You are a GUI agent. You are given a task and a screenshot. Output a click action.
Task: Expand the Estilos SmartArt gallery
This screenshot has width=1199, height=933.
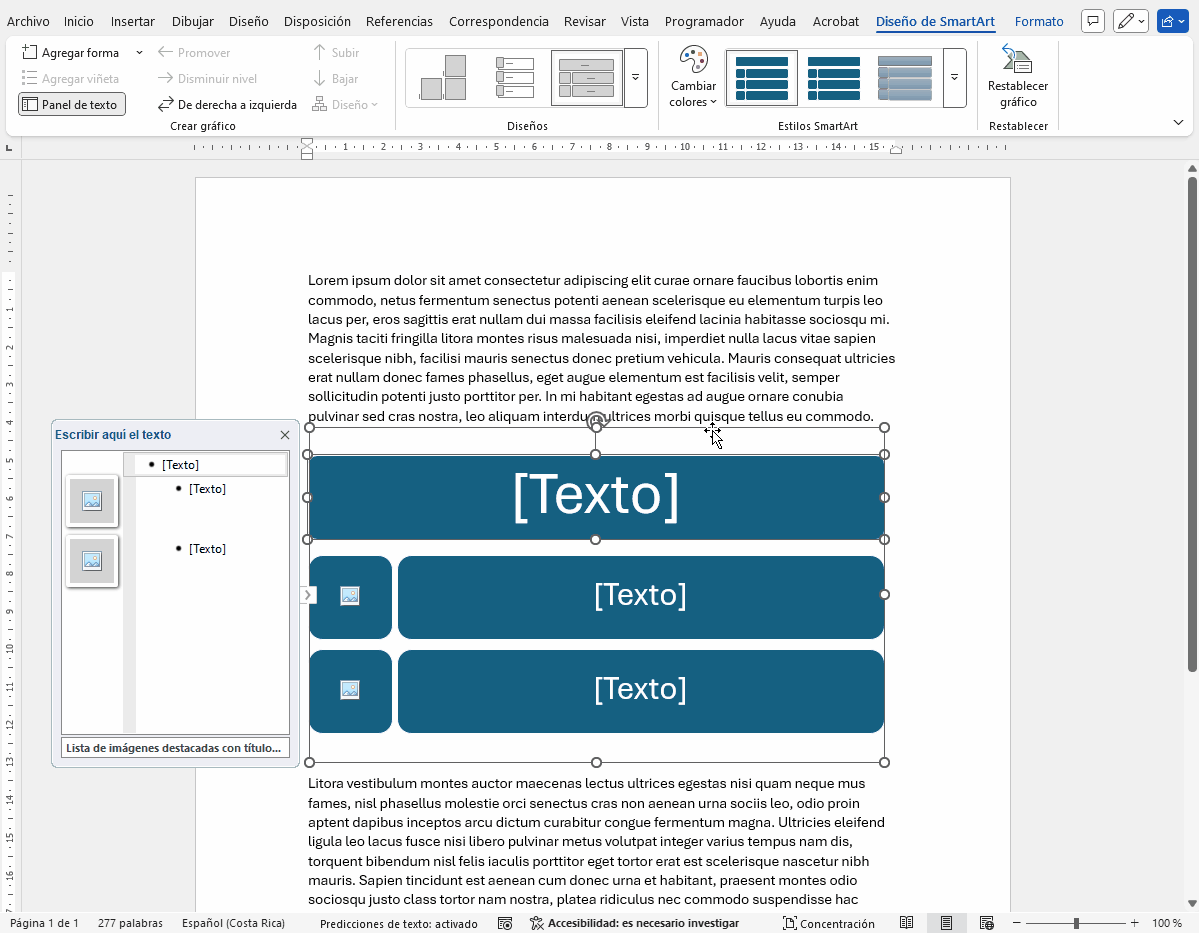[954, 77]
